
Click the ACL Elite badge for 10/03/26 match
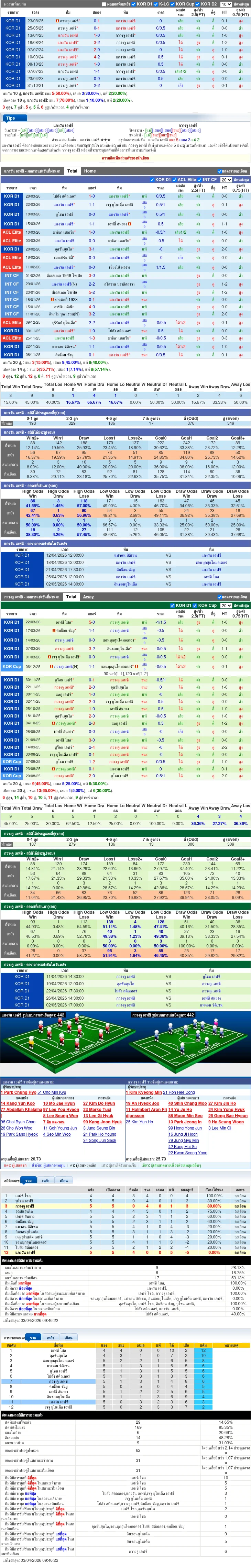click(x=12, y=232)
